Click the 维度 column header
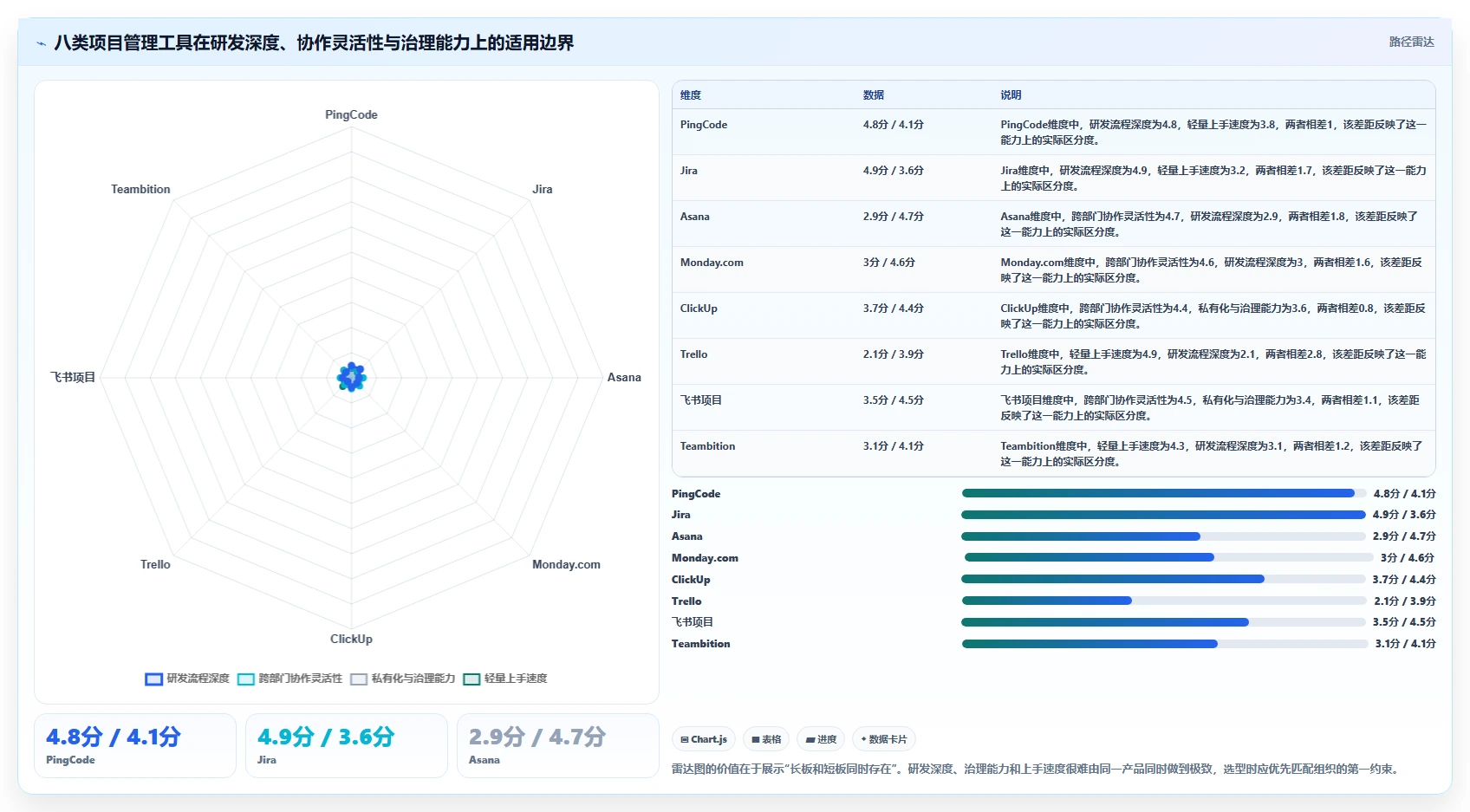The image size is (1470, 812). 691,95
